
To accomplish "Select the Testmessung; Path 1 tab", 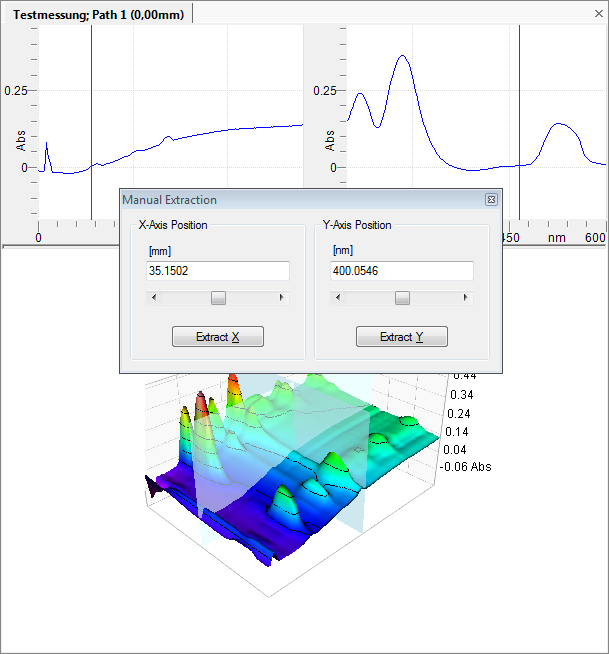I will coord(96,12).
